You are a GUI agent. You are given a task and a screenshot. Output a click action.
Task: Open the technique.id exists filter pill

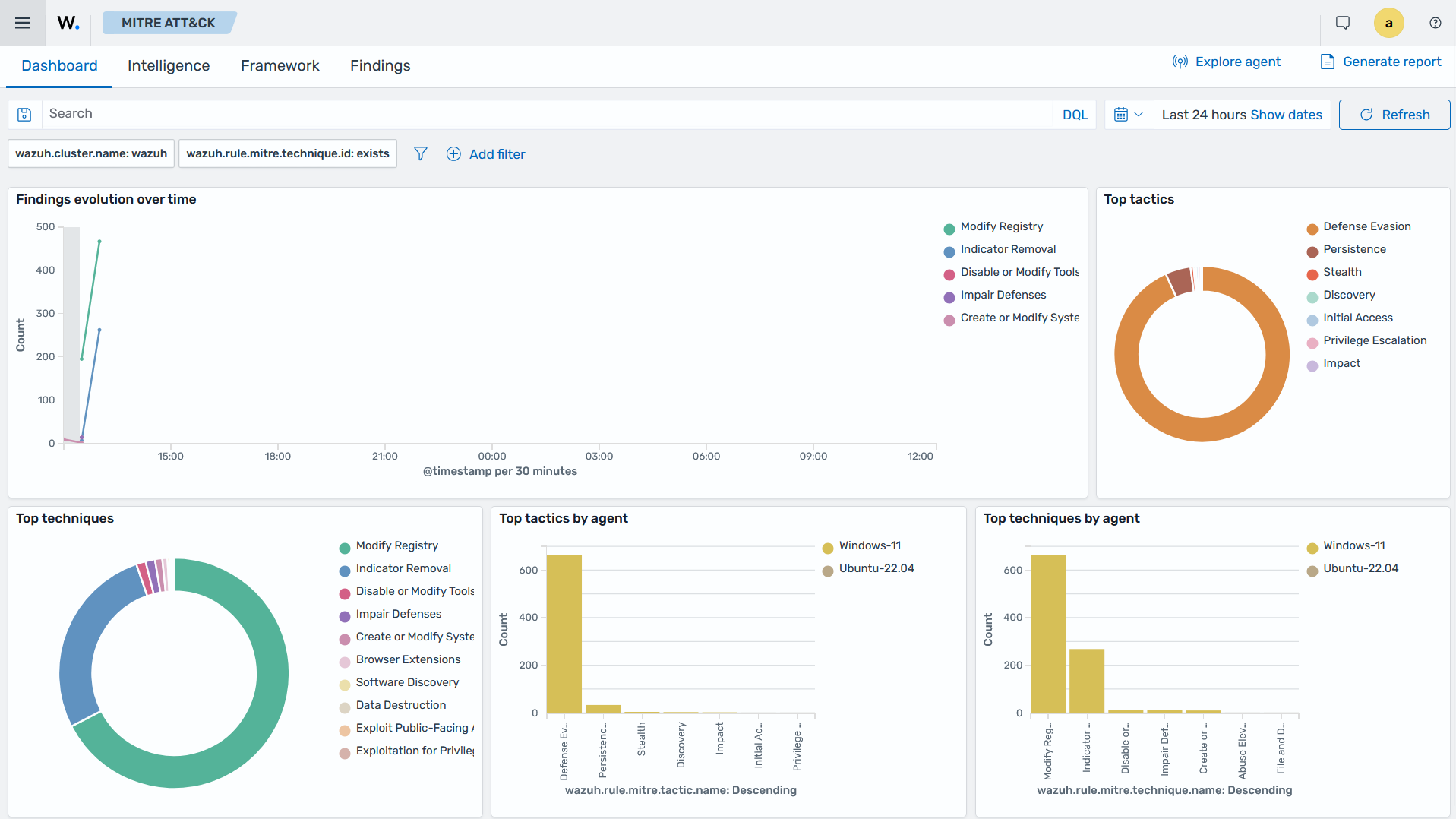coord(288,153)
